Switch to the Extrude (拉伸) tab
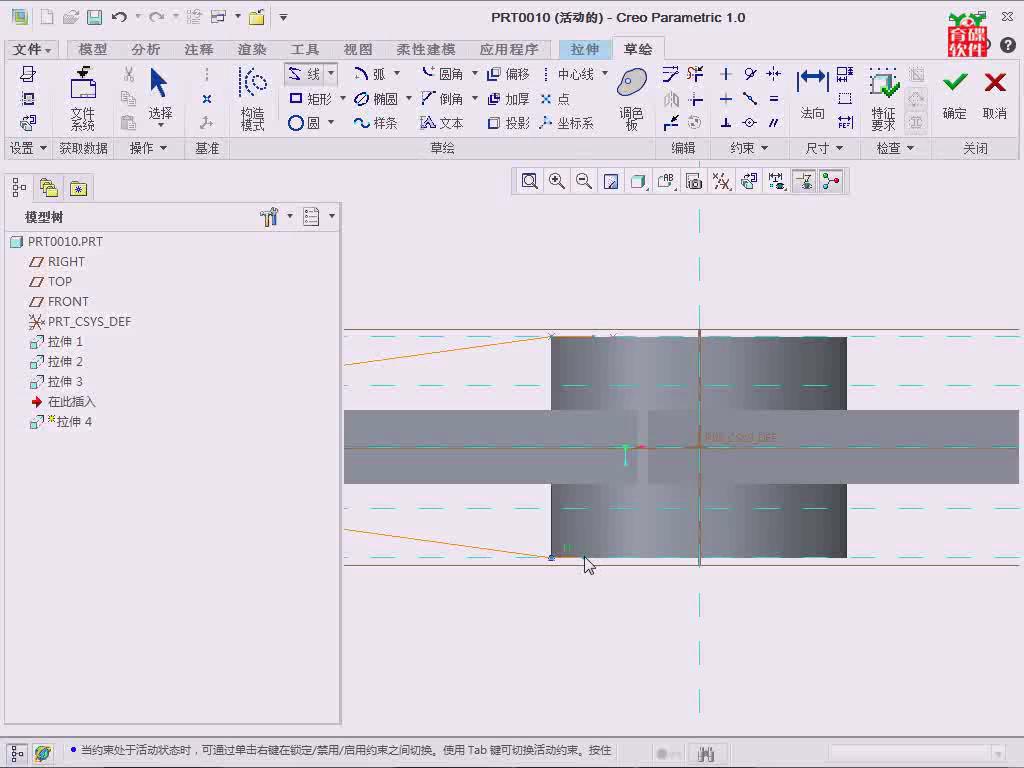 (584, 49)
